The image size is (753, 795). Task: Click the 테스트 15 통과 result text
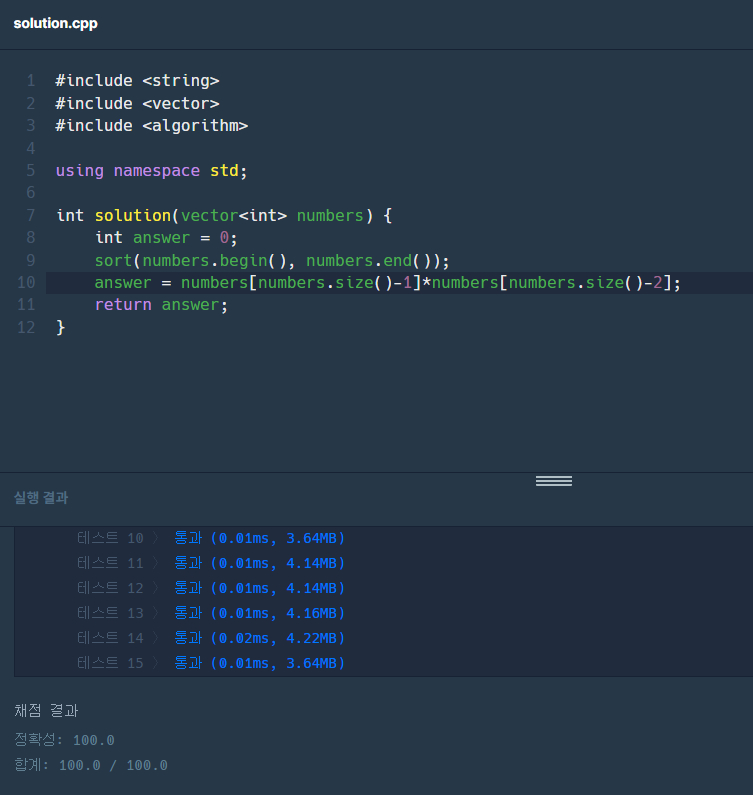coord(259,663)
